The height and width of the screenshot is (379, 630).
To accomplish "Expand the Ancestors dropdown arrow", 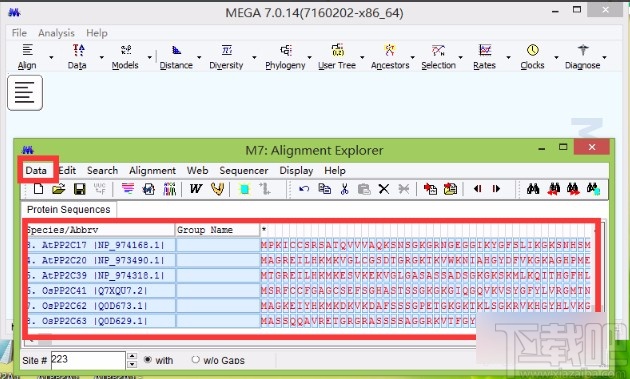I will pos(412,57).
